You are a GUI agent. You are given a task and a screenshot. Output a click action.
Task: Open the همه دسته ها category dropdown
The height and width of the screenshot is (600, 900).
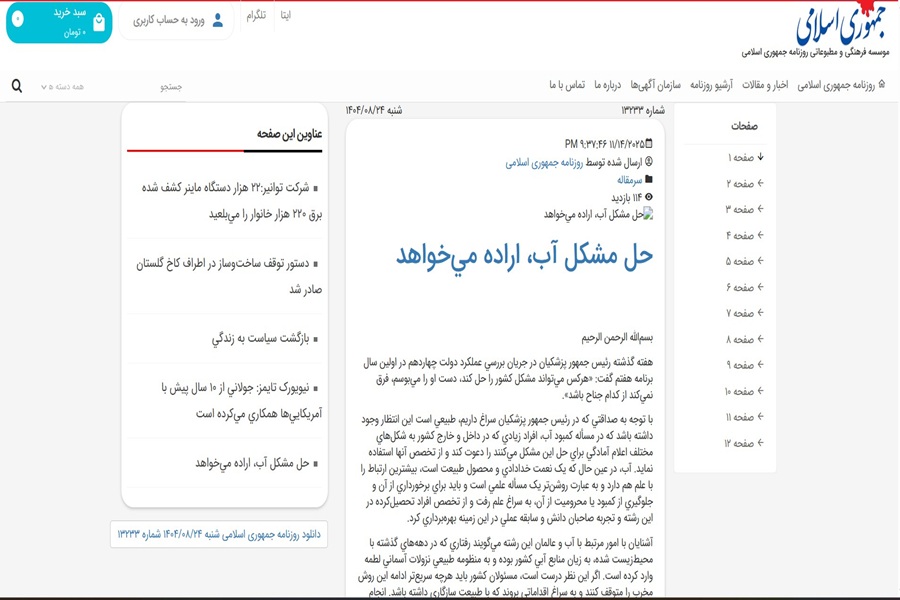pos(62,87)
